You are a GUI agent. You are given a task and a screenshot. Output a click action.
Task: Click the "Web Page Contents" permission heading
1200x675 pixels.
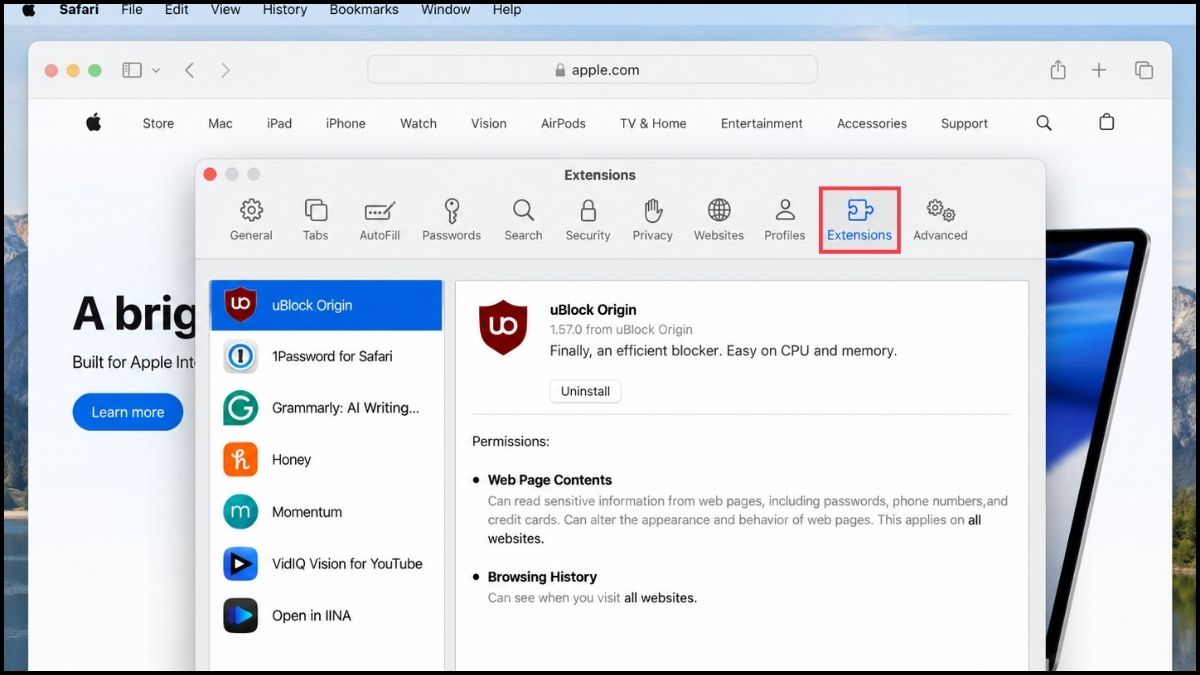click(550, 480)
